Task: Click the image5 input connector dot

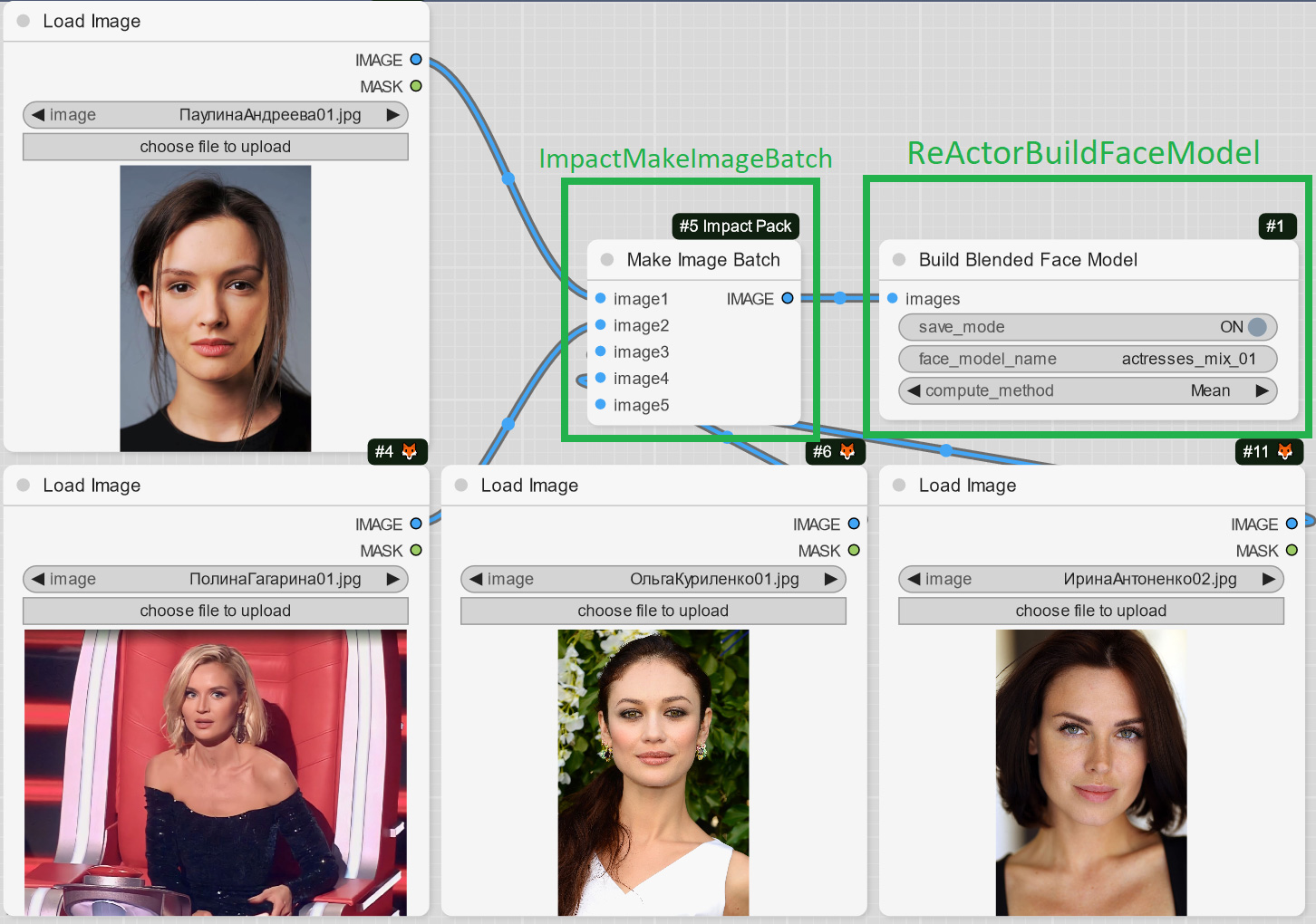Action: tap(600, 405)
